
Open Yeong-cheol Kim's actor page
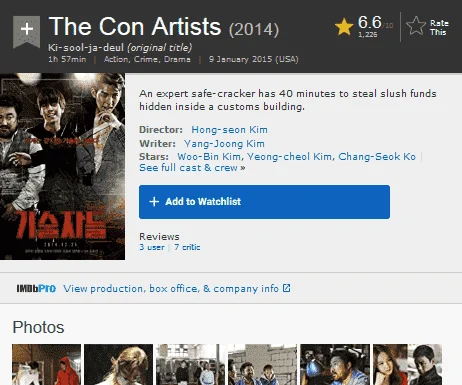tap(289, 157)
